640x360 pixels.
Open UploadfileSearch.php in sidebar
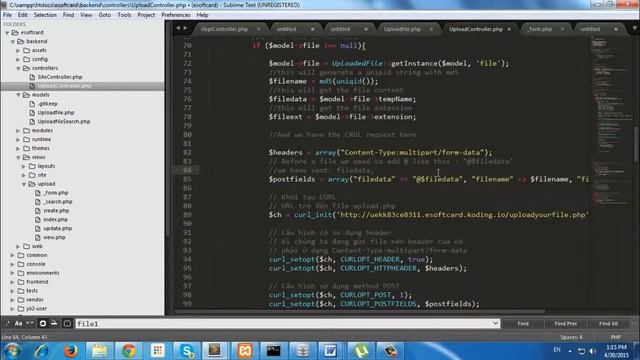point(64,122)
